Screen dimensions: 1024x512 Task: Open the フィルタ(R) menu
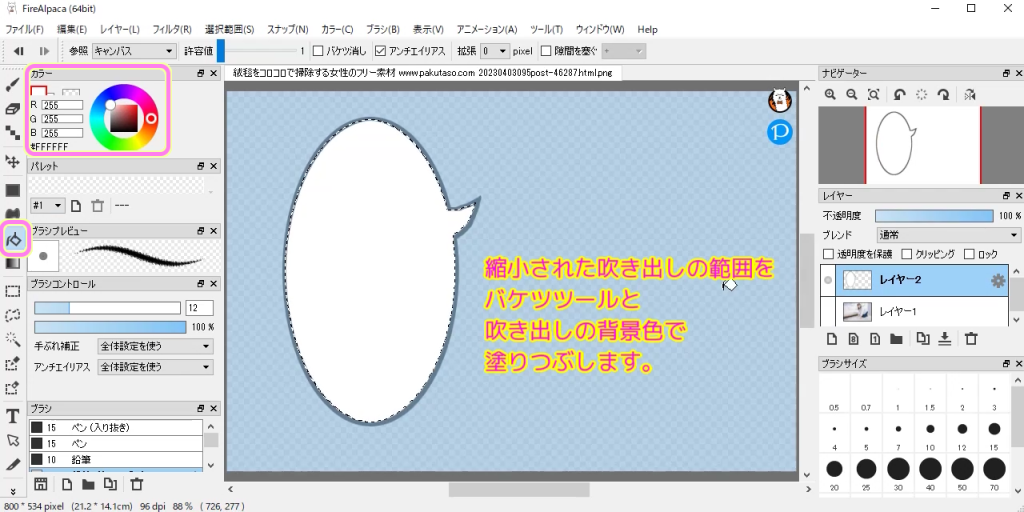pos(172,29)
